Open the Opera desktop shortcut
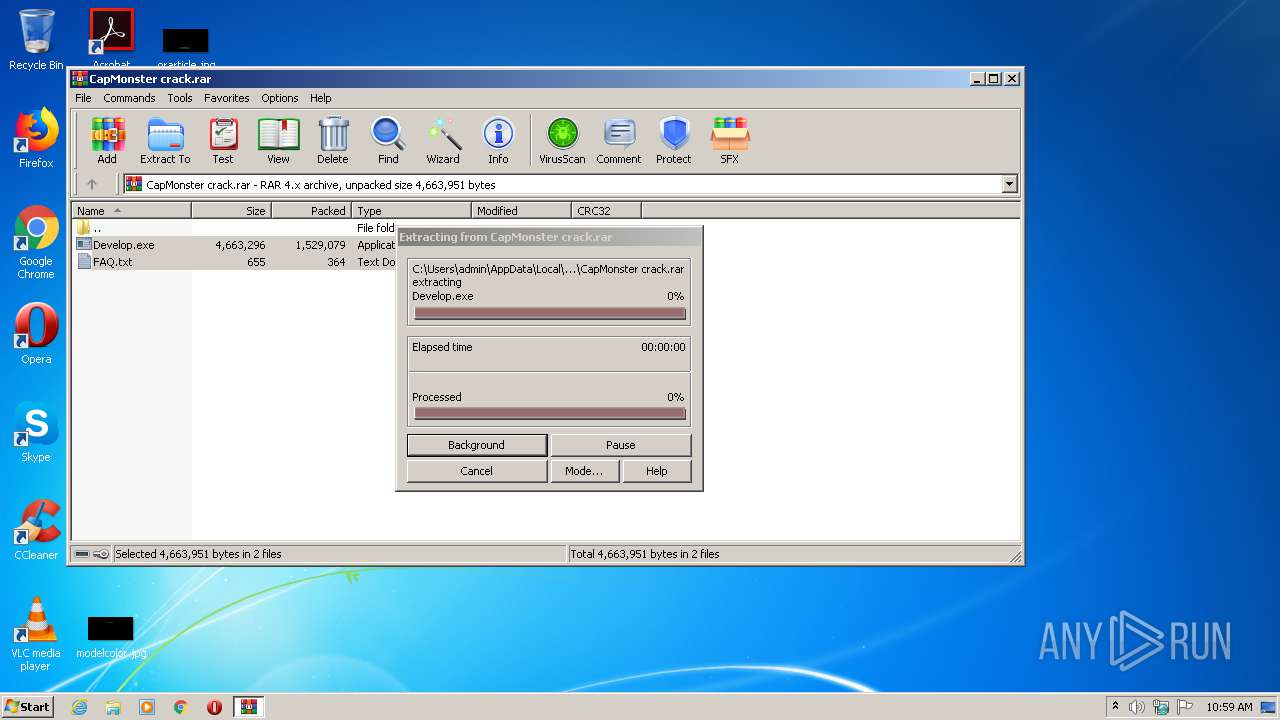The width and height of the screenshot is (1280, 720). [36, 334]
